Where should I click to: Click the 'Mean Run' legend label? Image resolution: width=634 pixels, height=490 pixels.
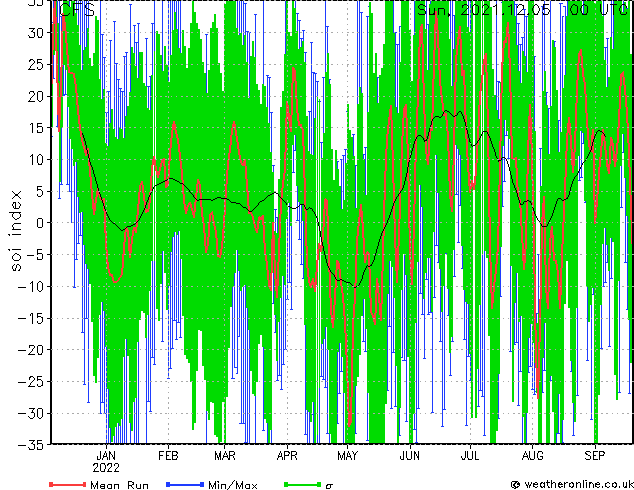click(120, 485)
